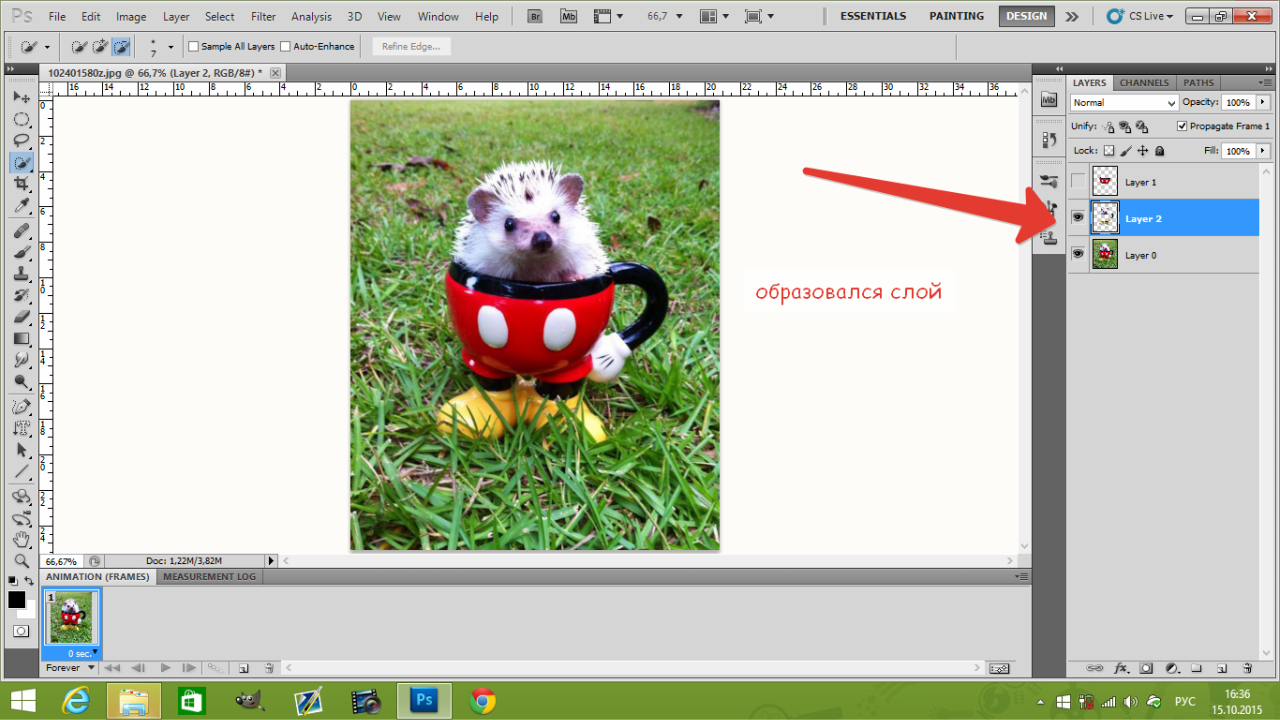The height and width of the screenshot is (720, 1280).
Task: Open the CS Live button
Action: click(x=1142, y=16)
